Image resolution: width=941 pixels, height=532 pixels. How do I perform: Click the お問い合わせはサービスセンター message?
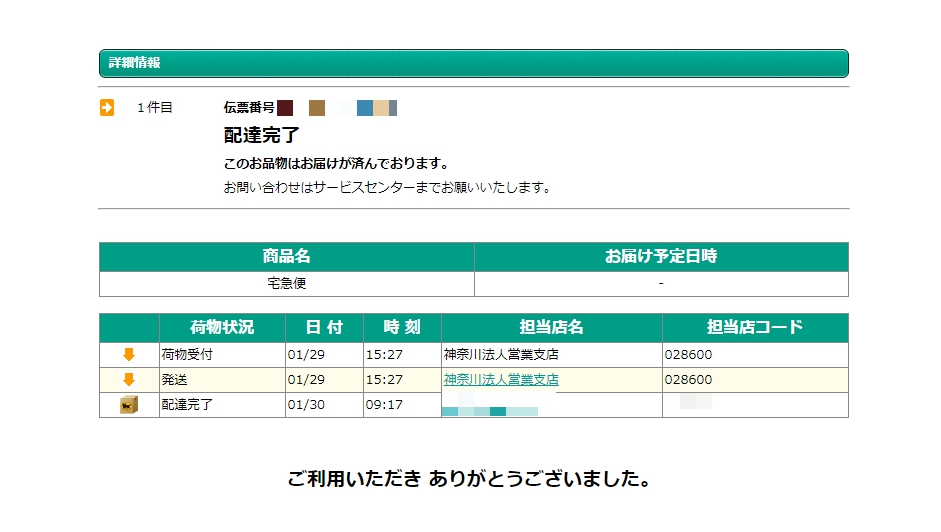click(x=387, y=187)
